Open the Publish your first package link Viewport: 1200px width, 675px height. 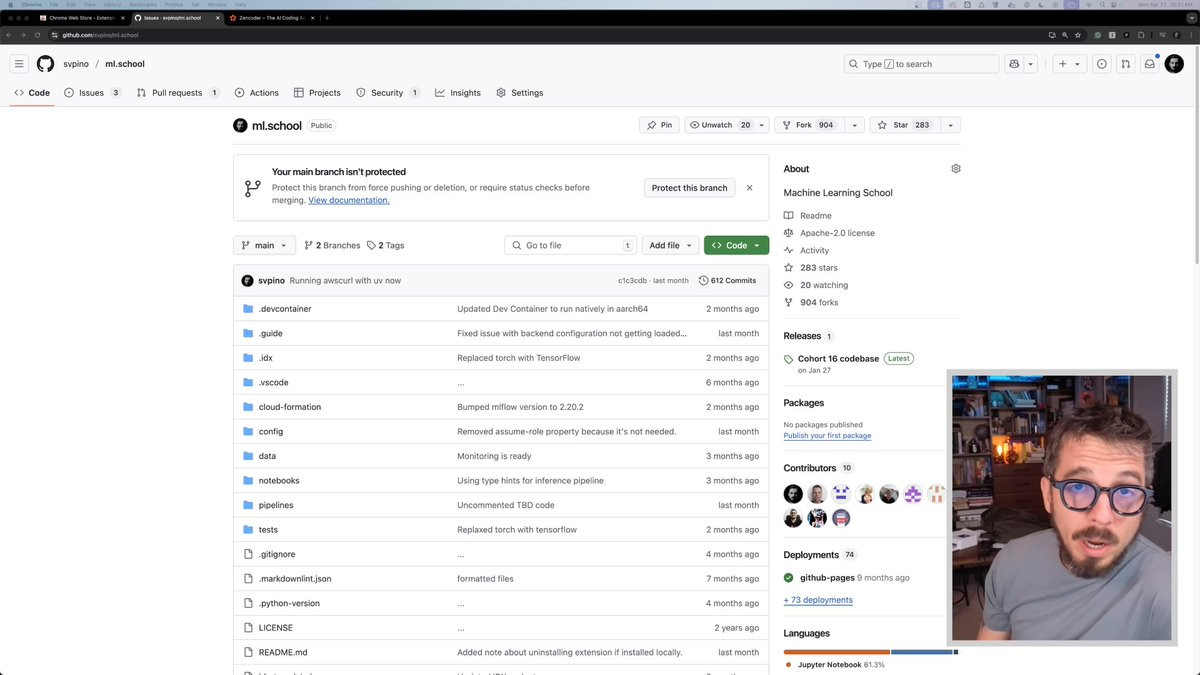point(827,436)
